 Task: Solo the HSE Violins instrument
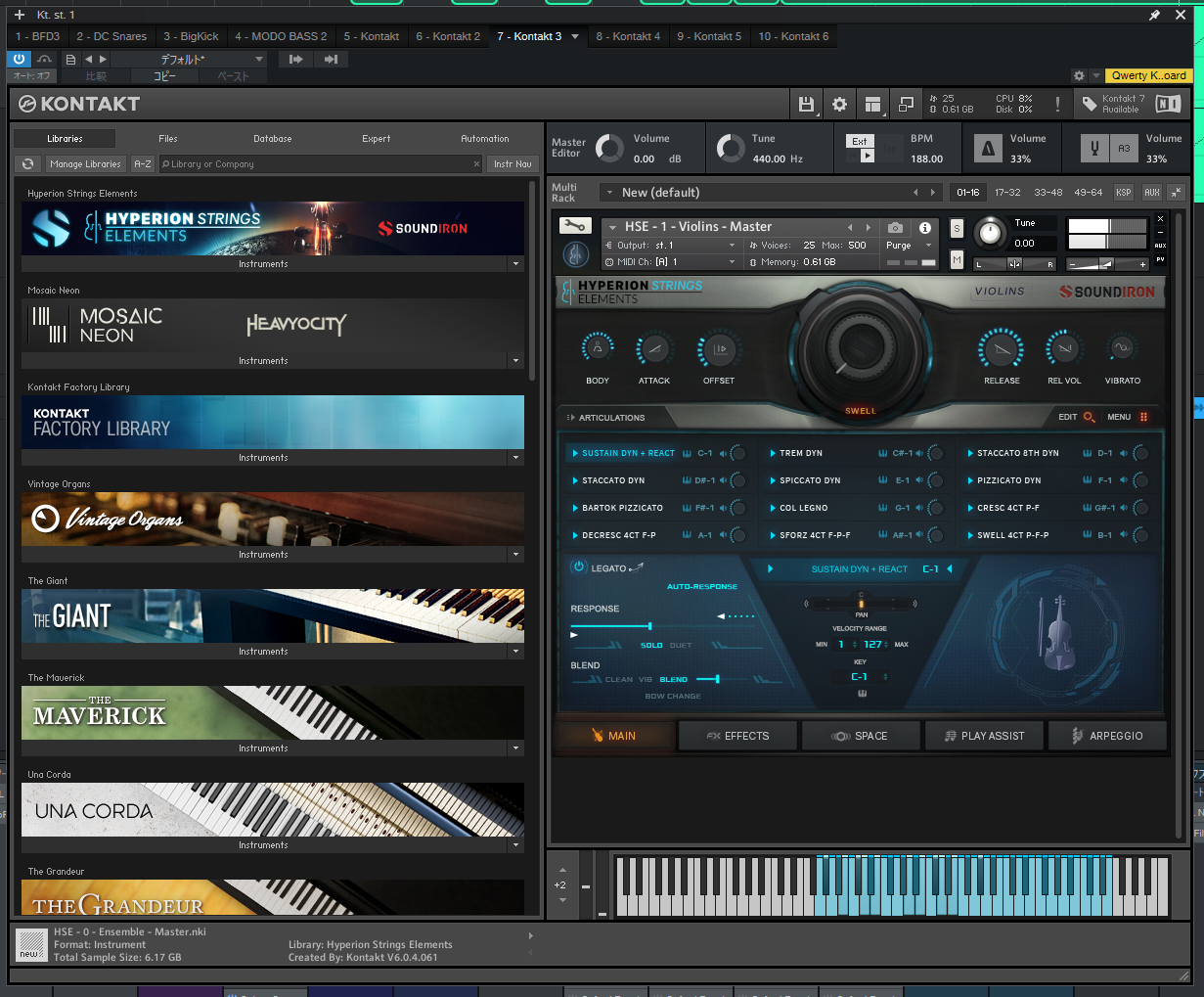[x=957, y=228]
